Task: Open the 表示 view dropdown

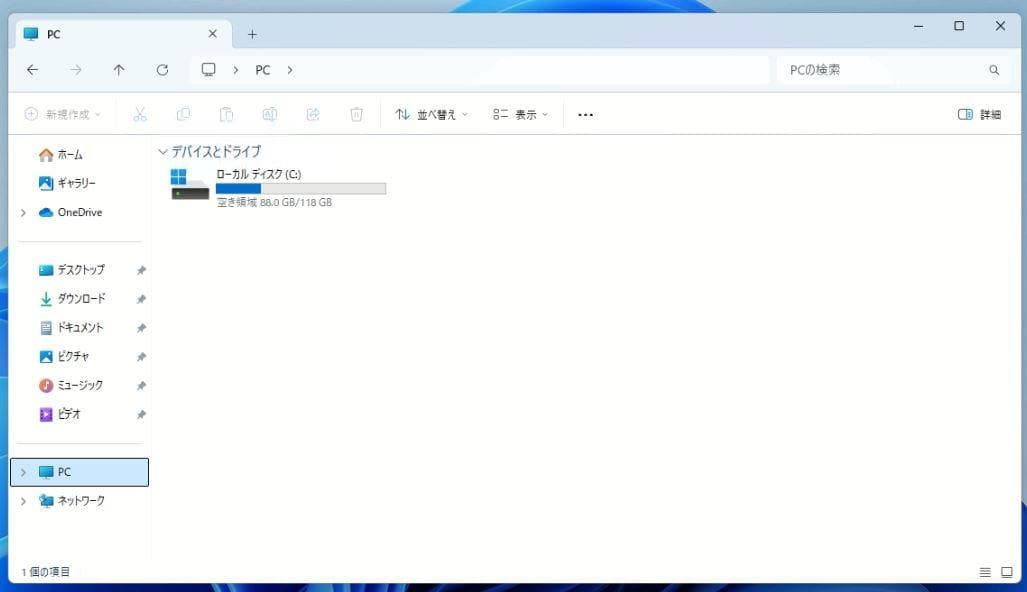Action: tap(520, 115)
